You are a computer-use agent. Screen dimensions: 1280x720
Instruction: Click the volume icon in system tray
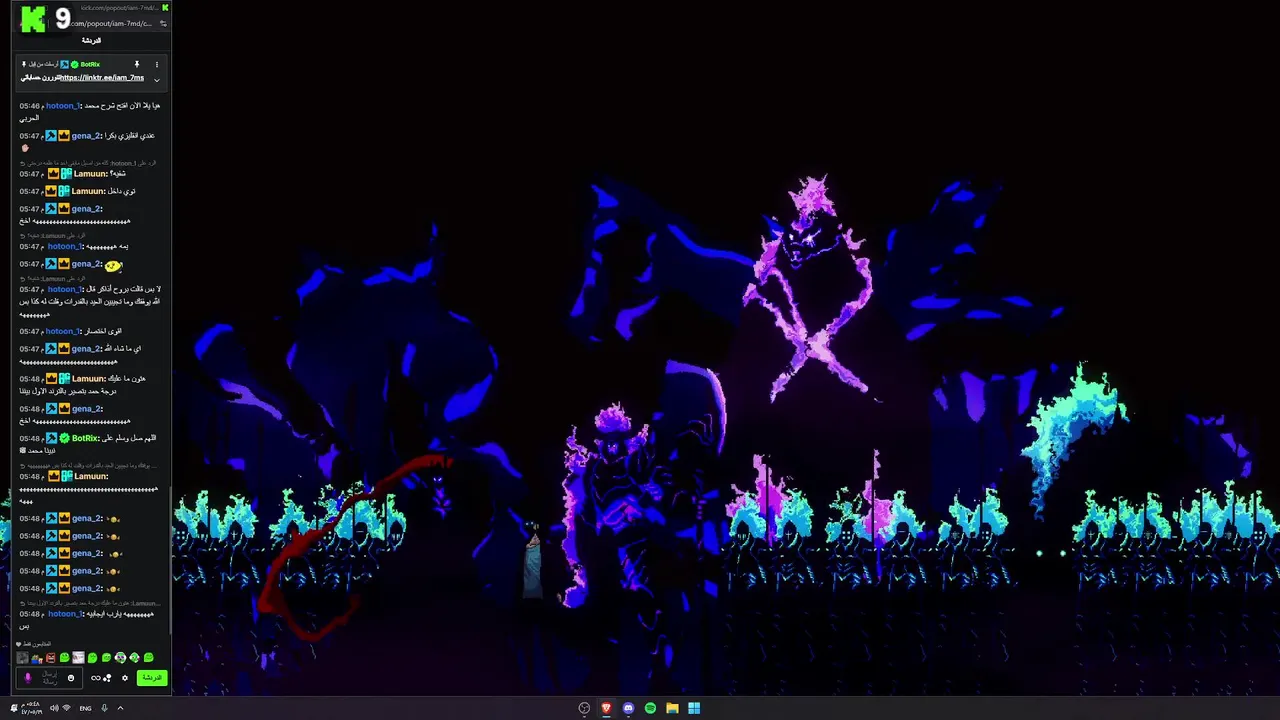[54, 708]
